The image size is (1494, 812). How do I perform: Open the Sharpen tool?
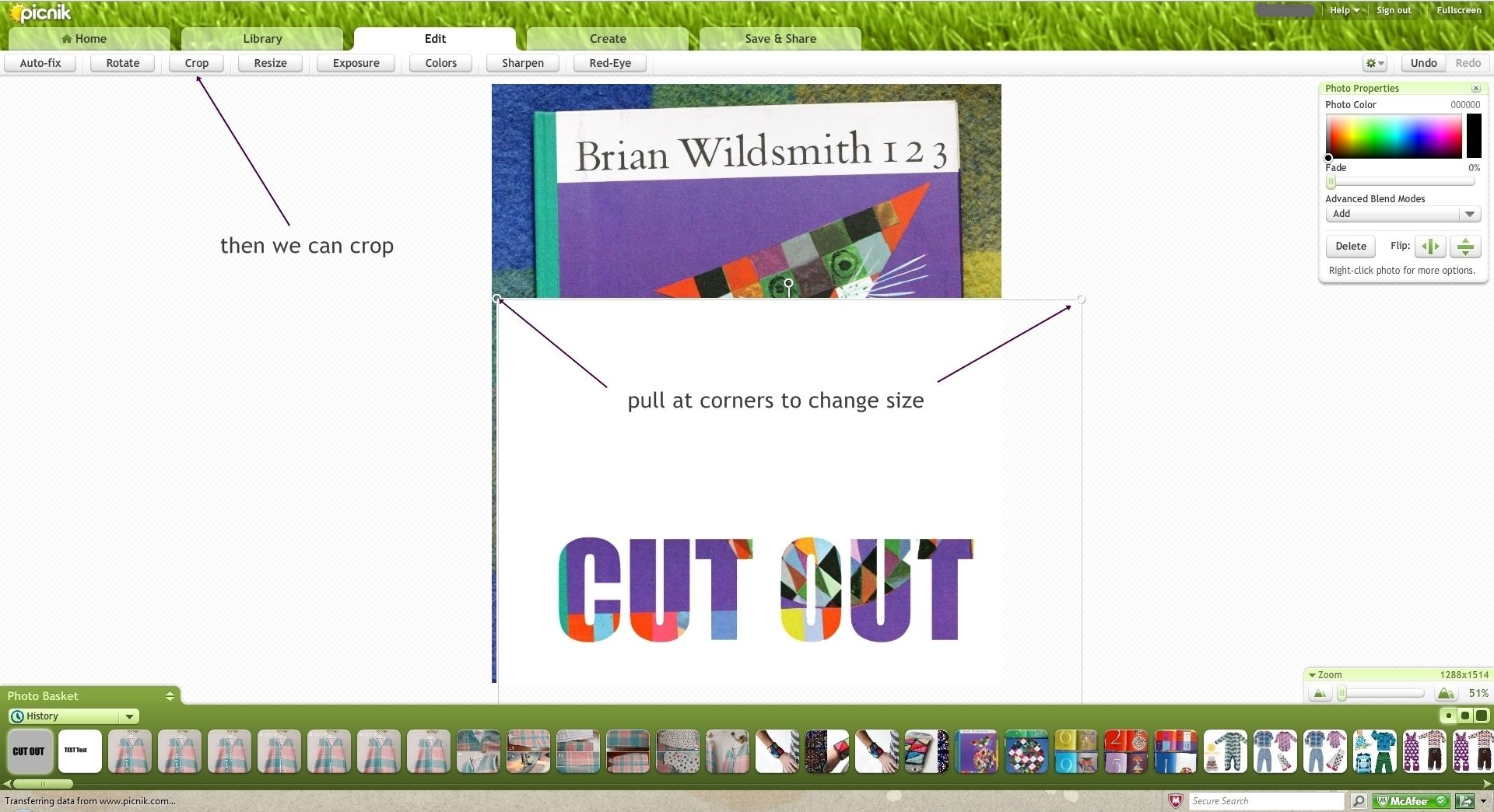[x=523, y=63]
